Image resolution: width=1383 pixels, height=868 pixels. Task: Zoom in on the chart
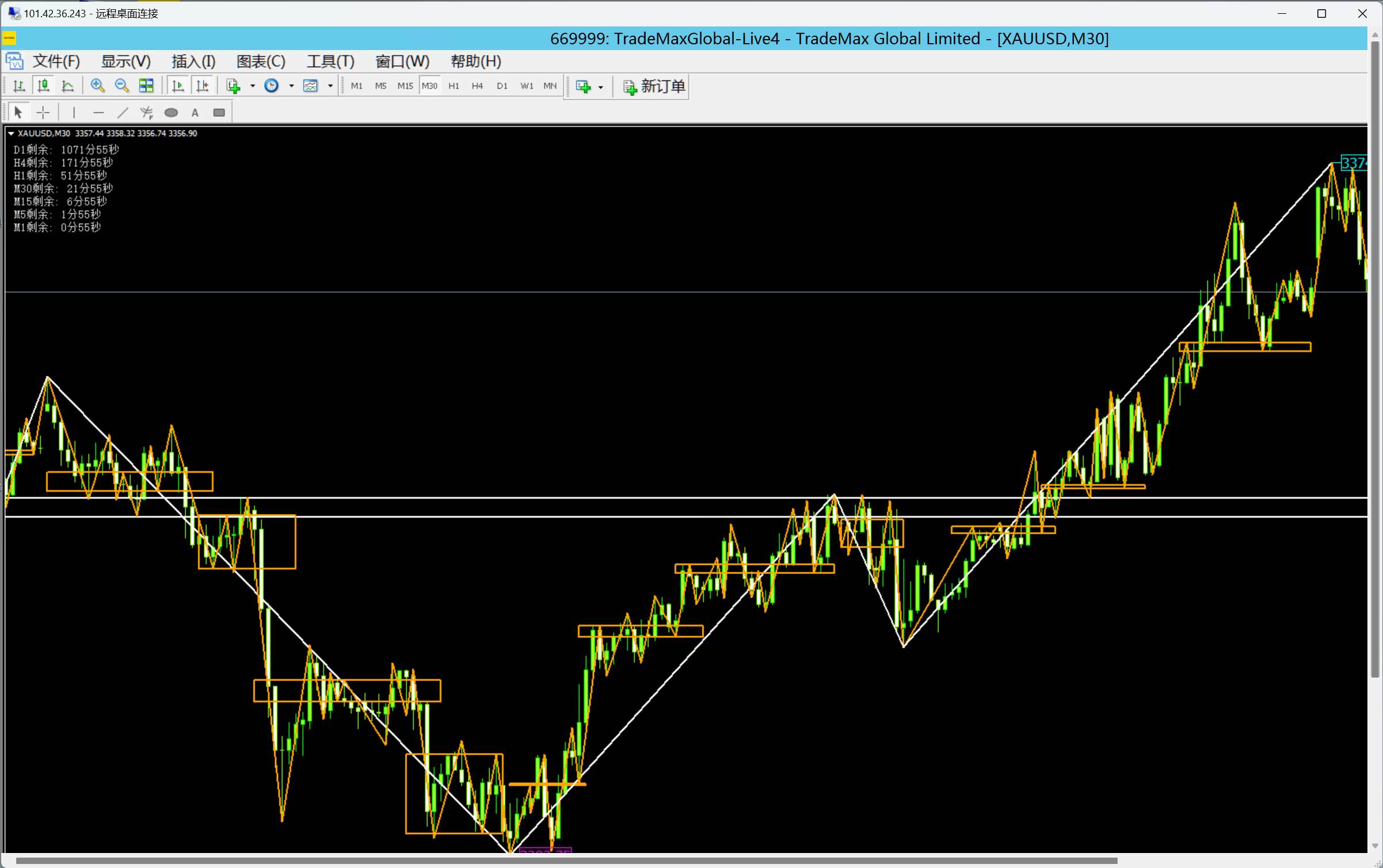pos(97,86)
